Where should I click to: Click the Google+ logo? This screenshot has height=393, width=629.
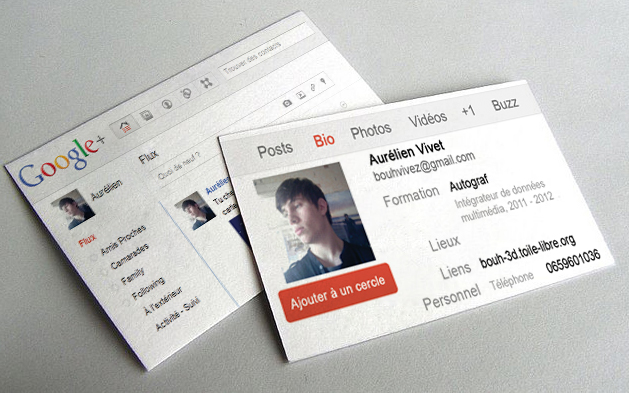point(61,162)
